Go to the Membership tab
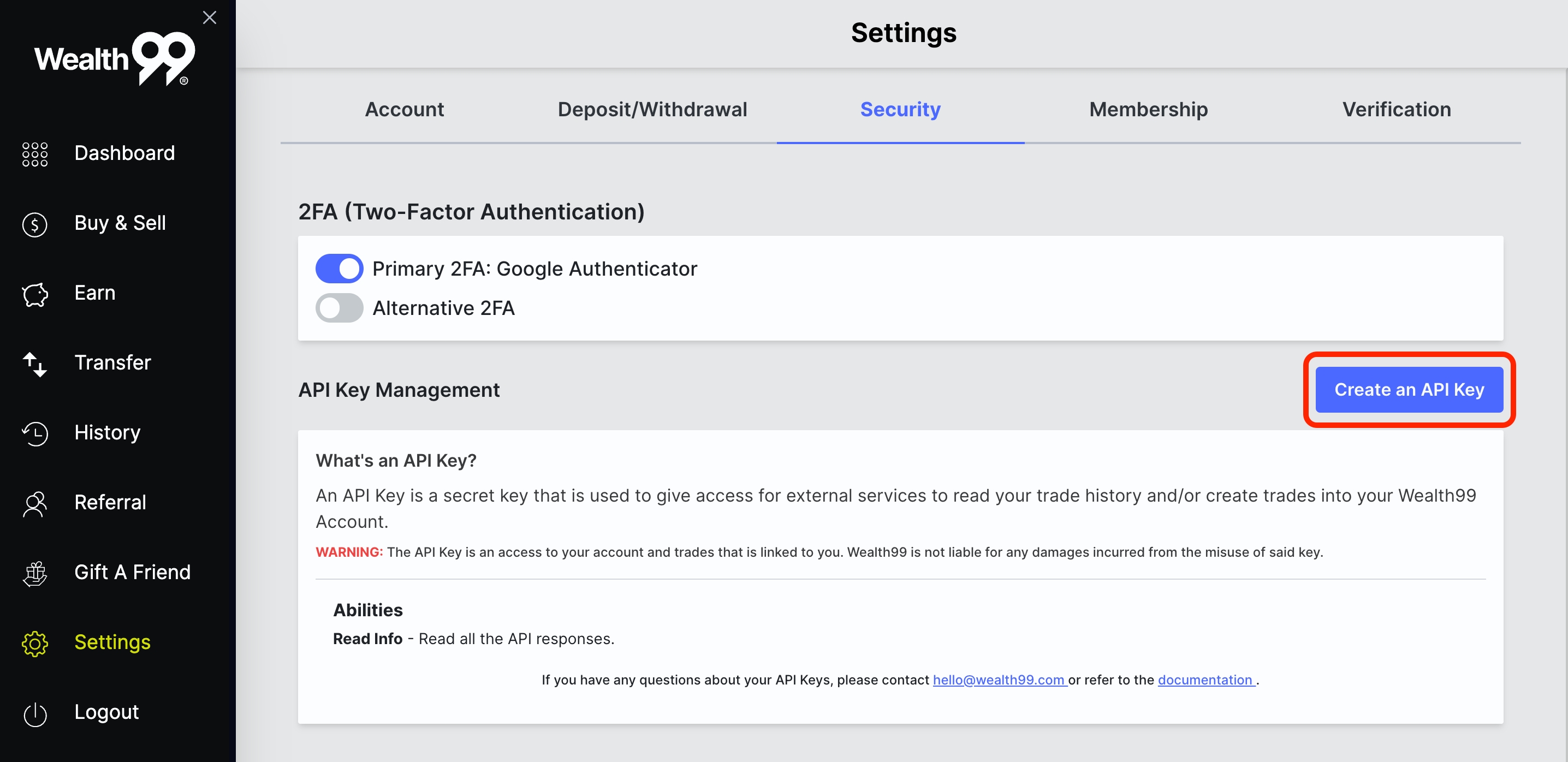The image size is (1568, 762). pos(1148,110)
